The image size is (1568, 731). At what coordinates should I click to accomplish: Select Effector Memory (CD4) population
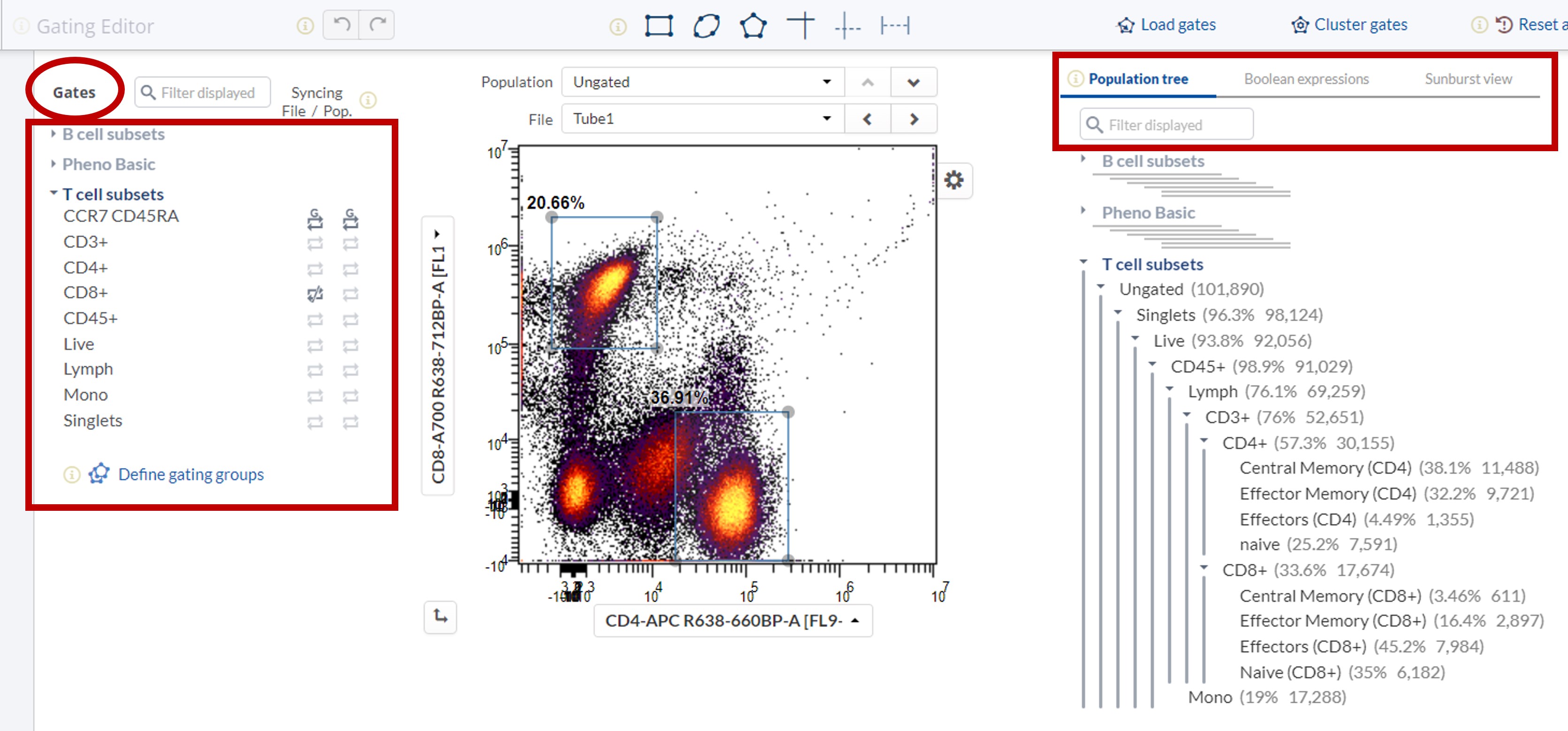(x=1386, y=494)
